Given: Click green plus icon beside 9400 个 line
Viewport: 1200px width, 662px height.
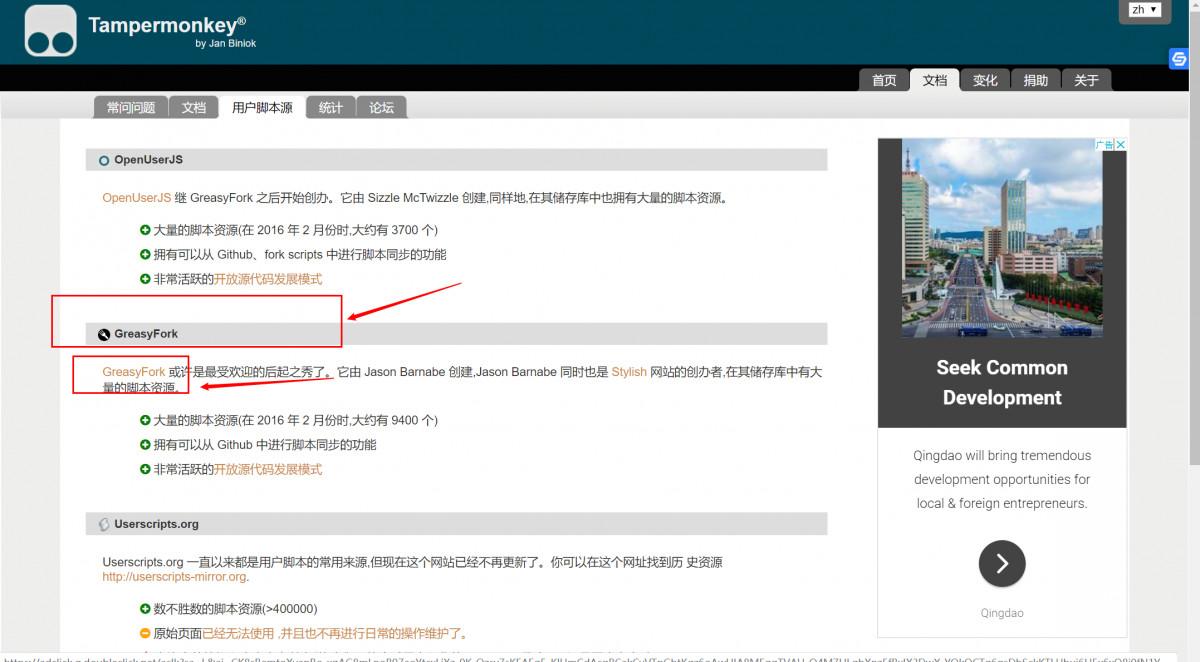Looking at the screenshot, I should tap(145, 420).
